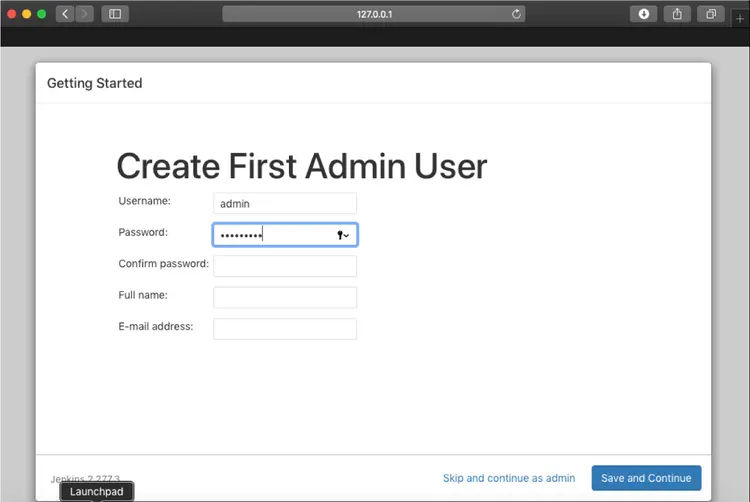The height and width of the screenshot is (502, 750).
Task: Click the Save and Continue button
Action: (646, 478)
